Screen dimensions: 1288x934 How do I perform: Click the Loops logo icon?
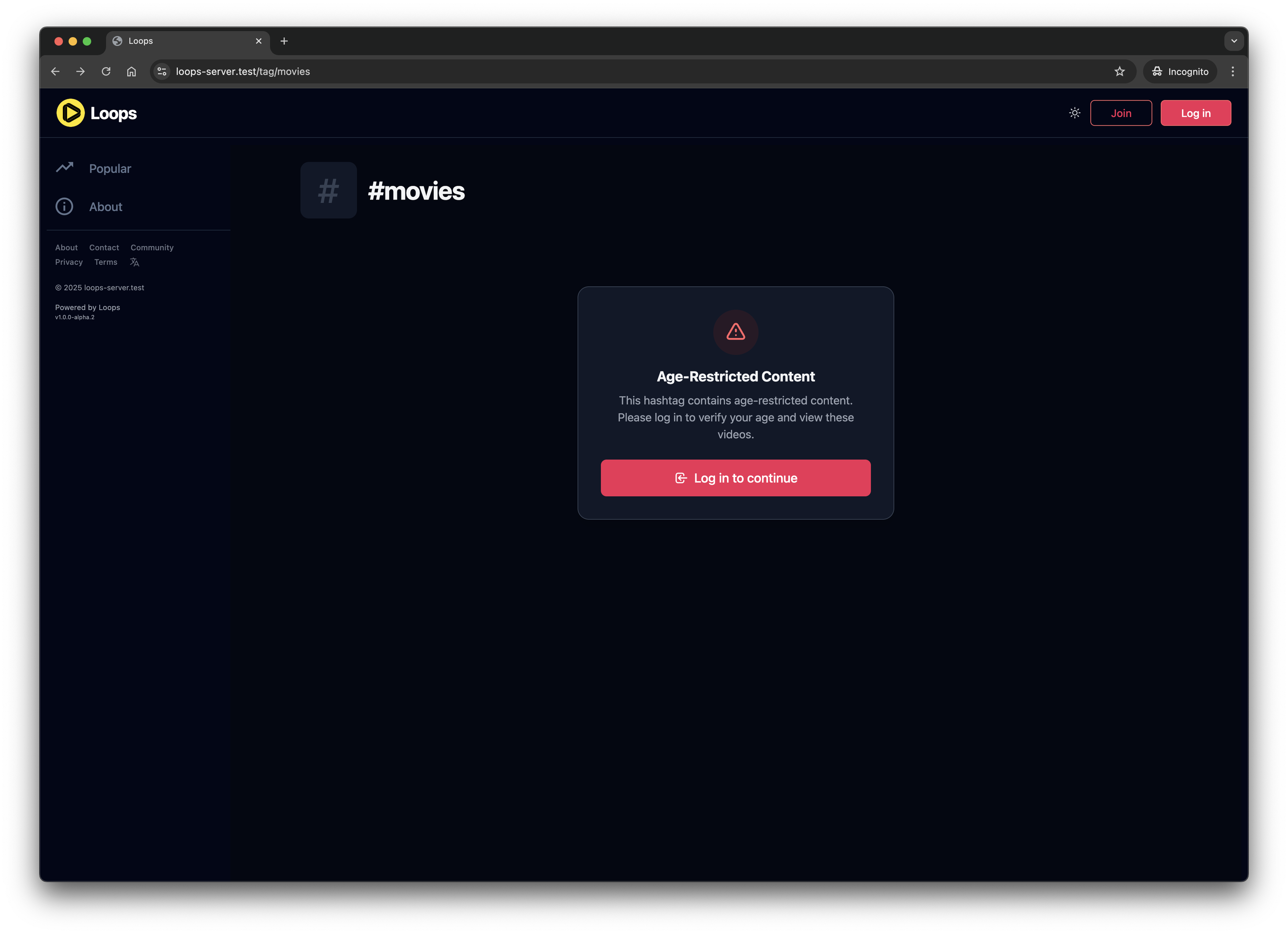point(70,113)
